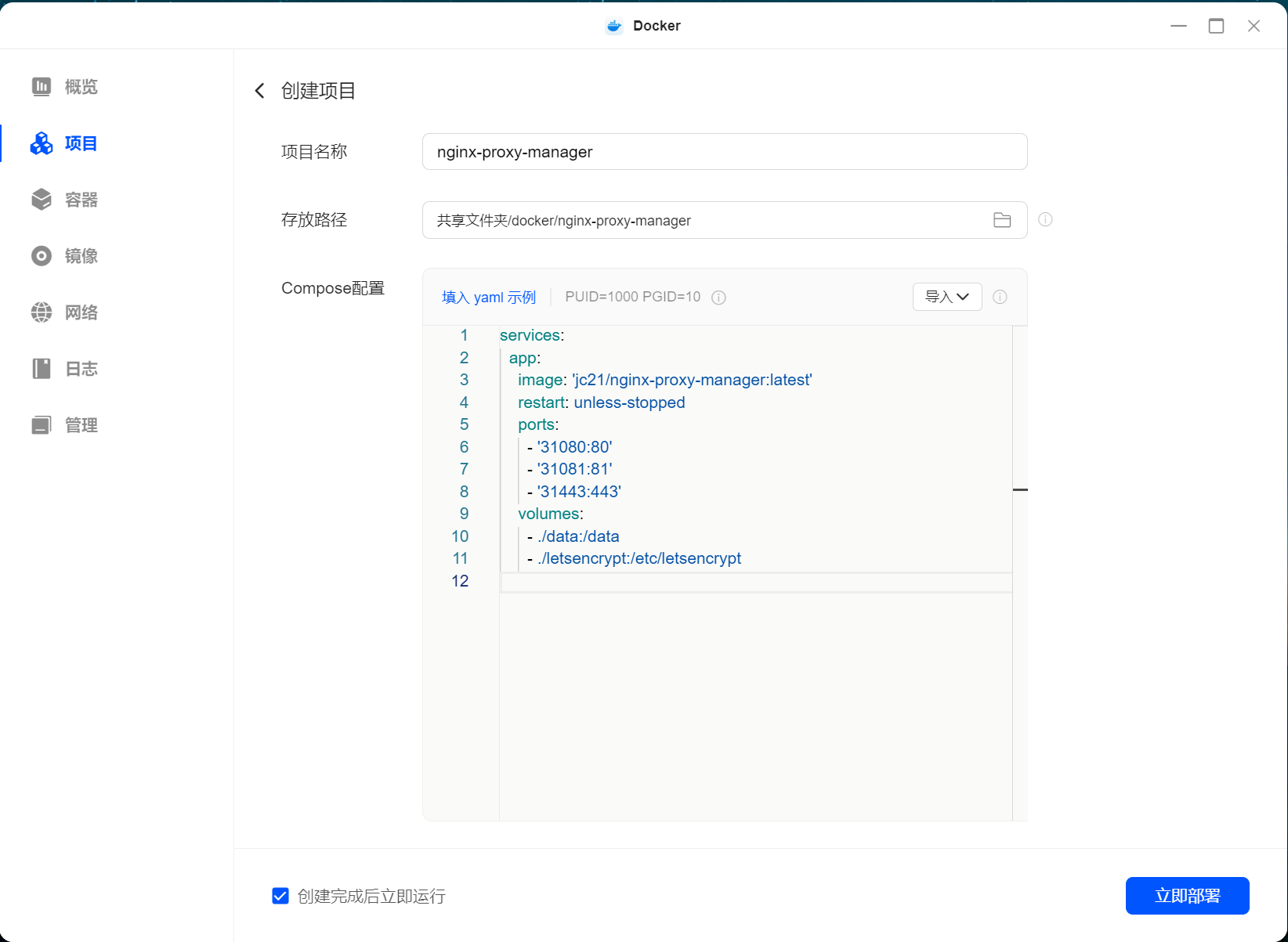Click info icon beside PUID=1000 PGID=10

point(718,298)
